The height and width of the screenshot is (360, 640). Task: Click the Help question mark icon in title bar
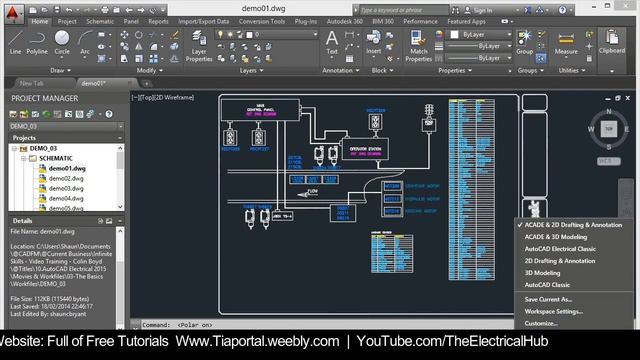point(562,10)
